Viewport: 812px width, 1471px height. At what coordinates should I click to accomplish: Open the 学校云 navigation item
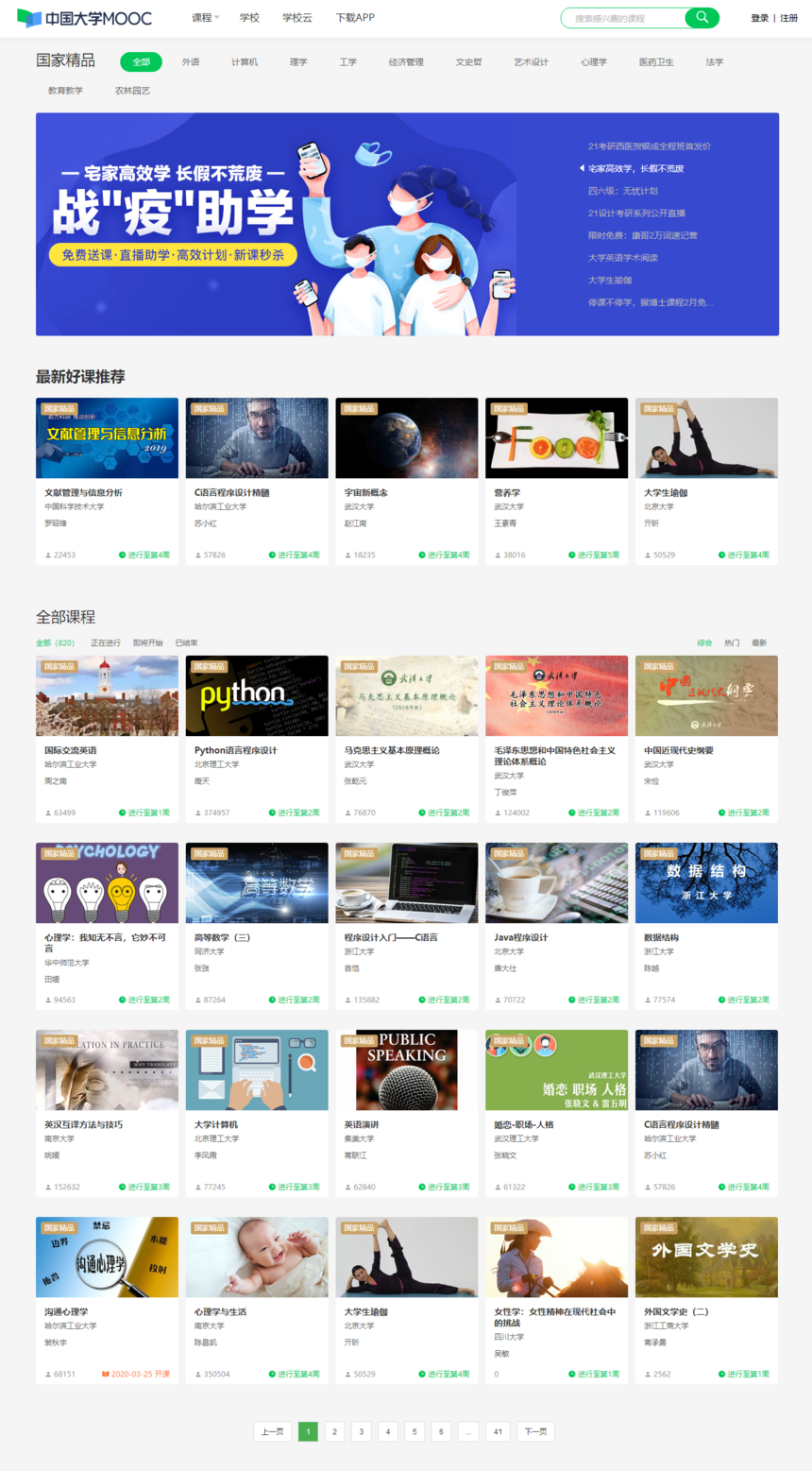tap(296, 18)
